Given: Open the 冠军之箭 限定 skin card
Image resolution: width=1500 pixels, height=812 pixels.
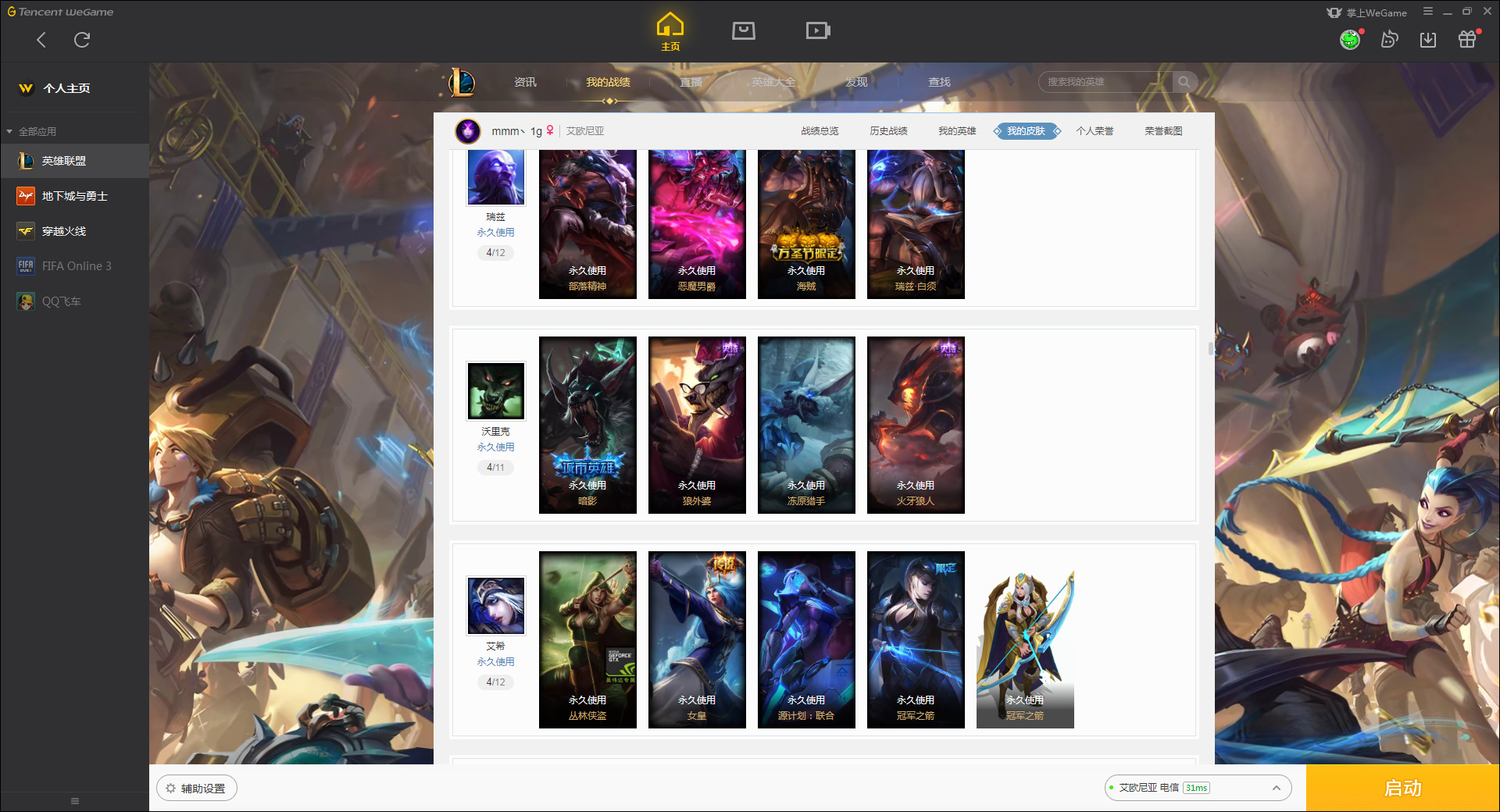Looking at the screenshot, I should point(916,639).
